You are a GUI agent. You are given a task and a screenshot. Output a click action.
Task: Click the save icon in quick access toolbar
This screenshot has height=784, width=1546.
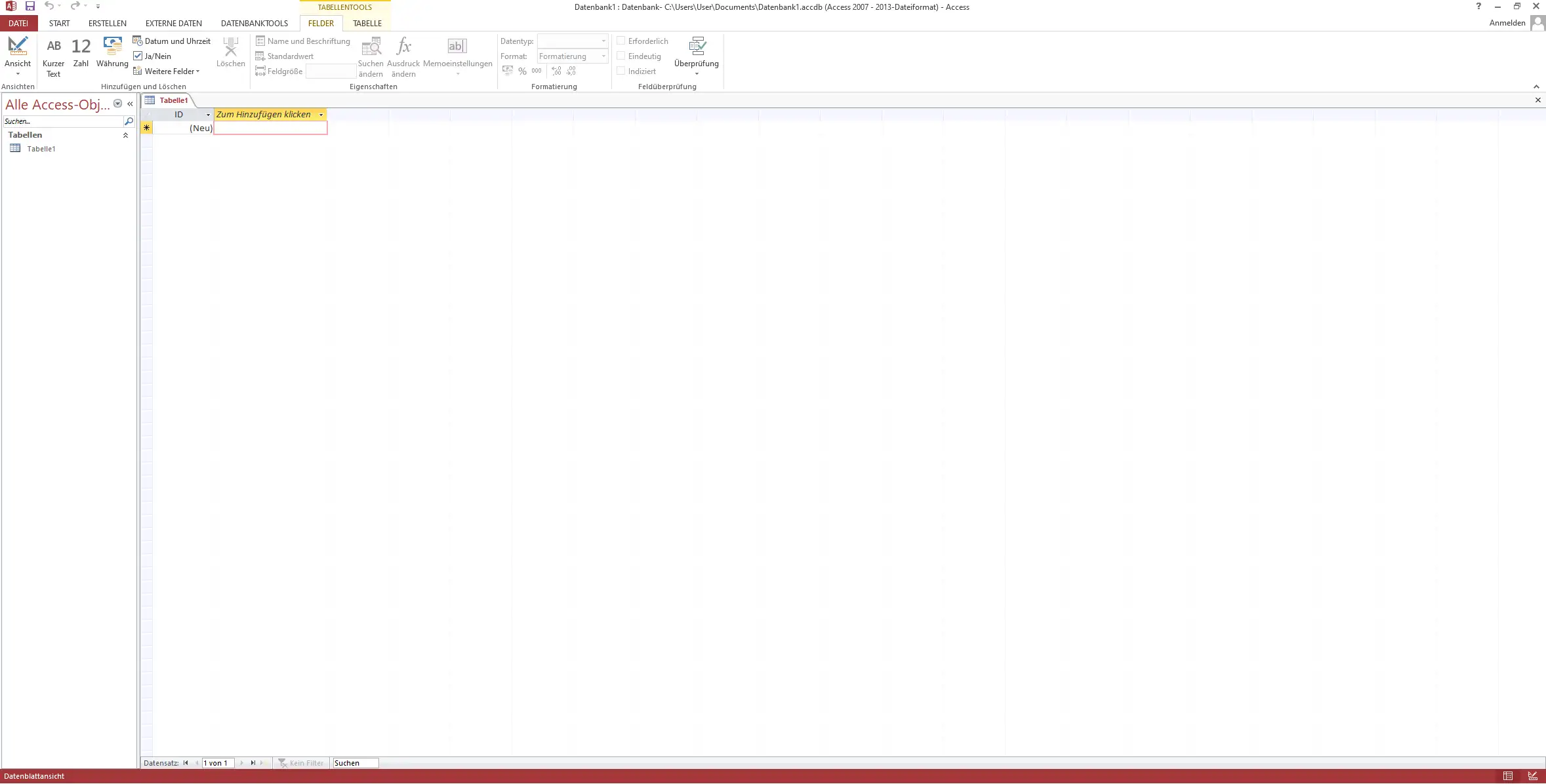(x=30, y=6)
